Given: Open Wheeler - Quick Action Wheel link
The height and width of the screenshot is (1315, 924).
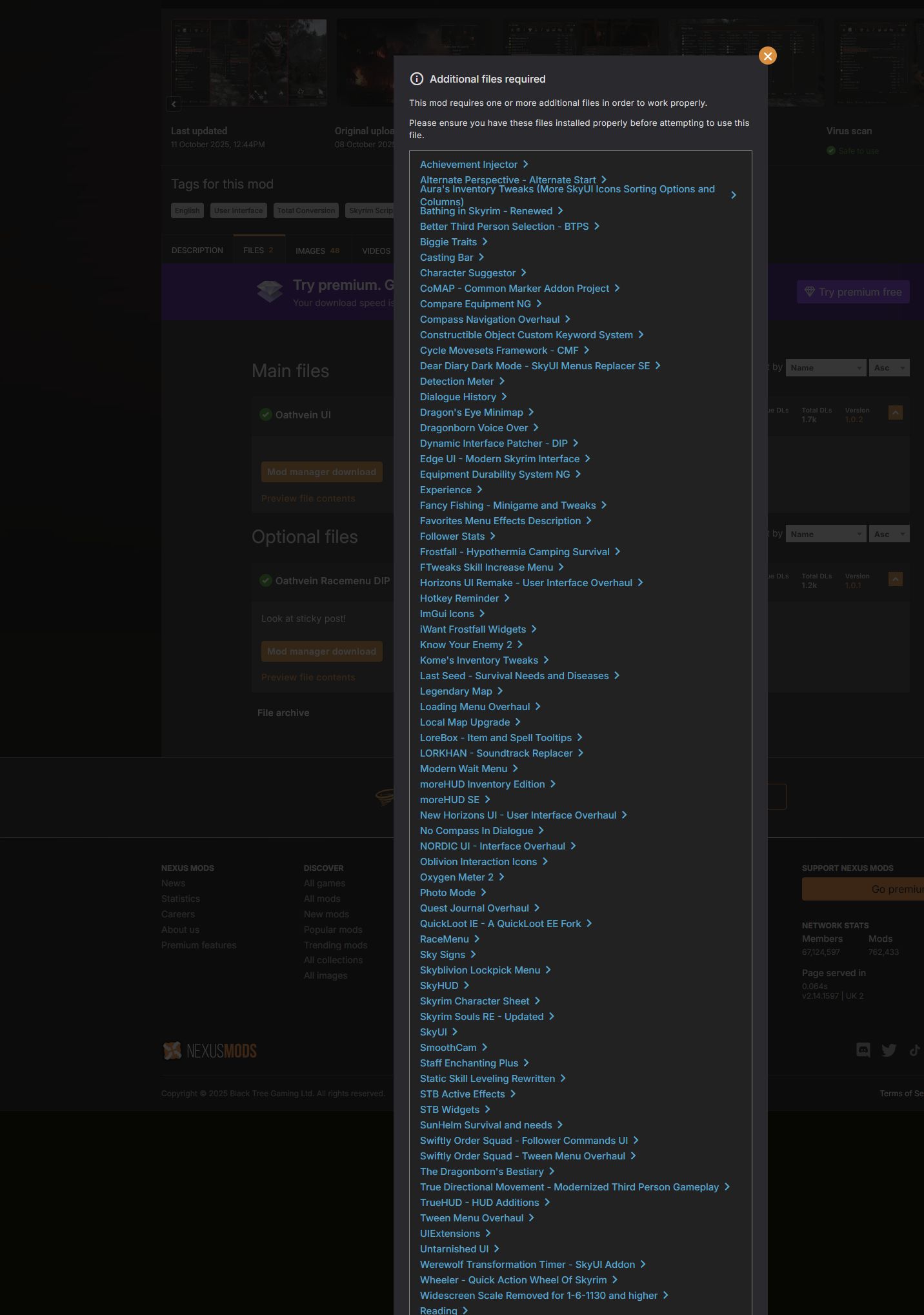Looking at the screenshot, I should click(514, 1280).
